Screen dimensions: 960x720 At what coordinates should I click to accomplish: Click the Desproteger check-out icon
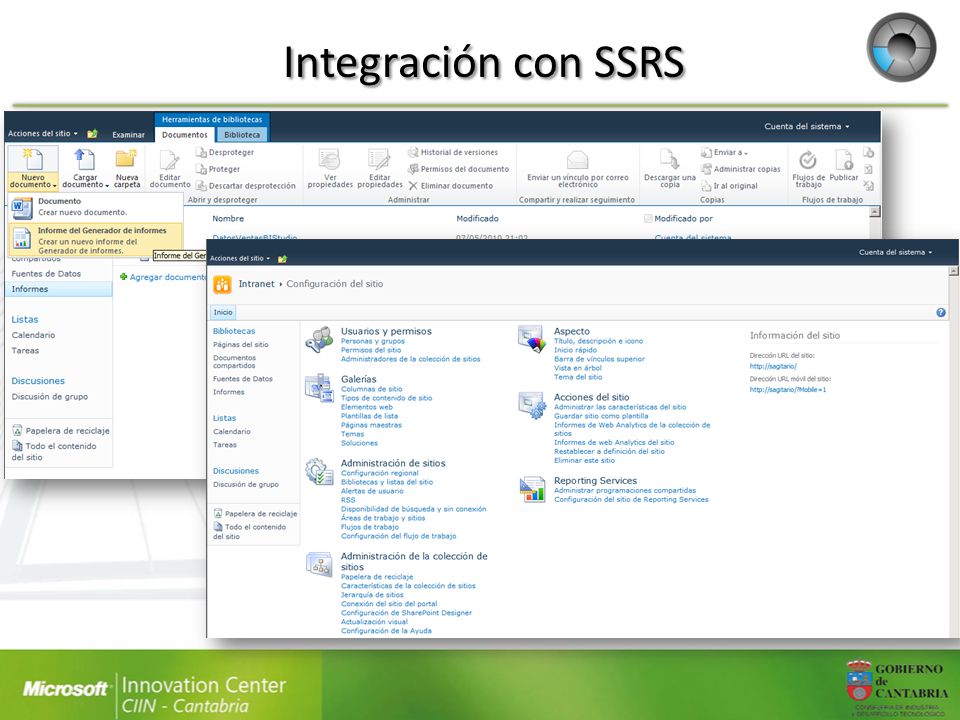[201, 152]
